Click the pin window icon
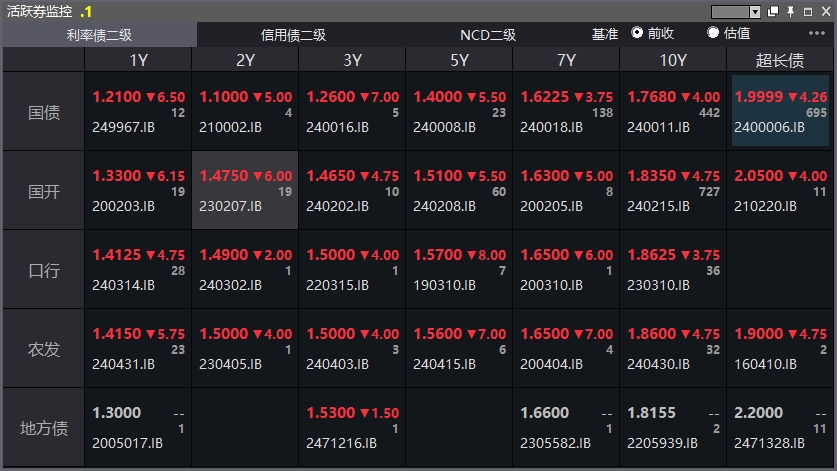 click(790, 11)
